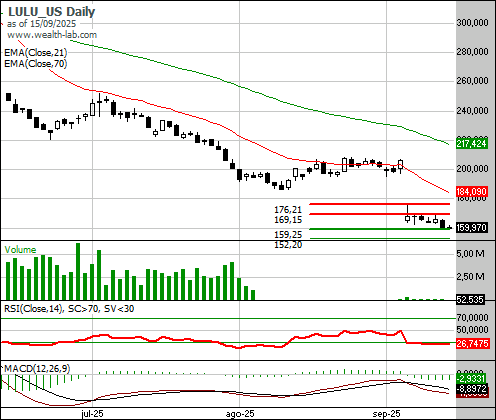This screenshot has width=496, height=420.
Task: Click the green -2,9331 MACD histogram tag
Action: 471,378
